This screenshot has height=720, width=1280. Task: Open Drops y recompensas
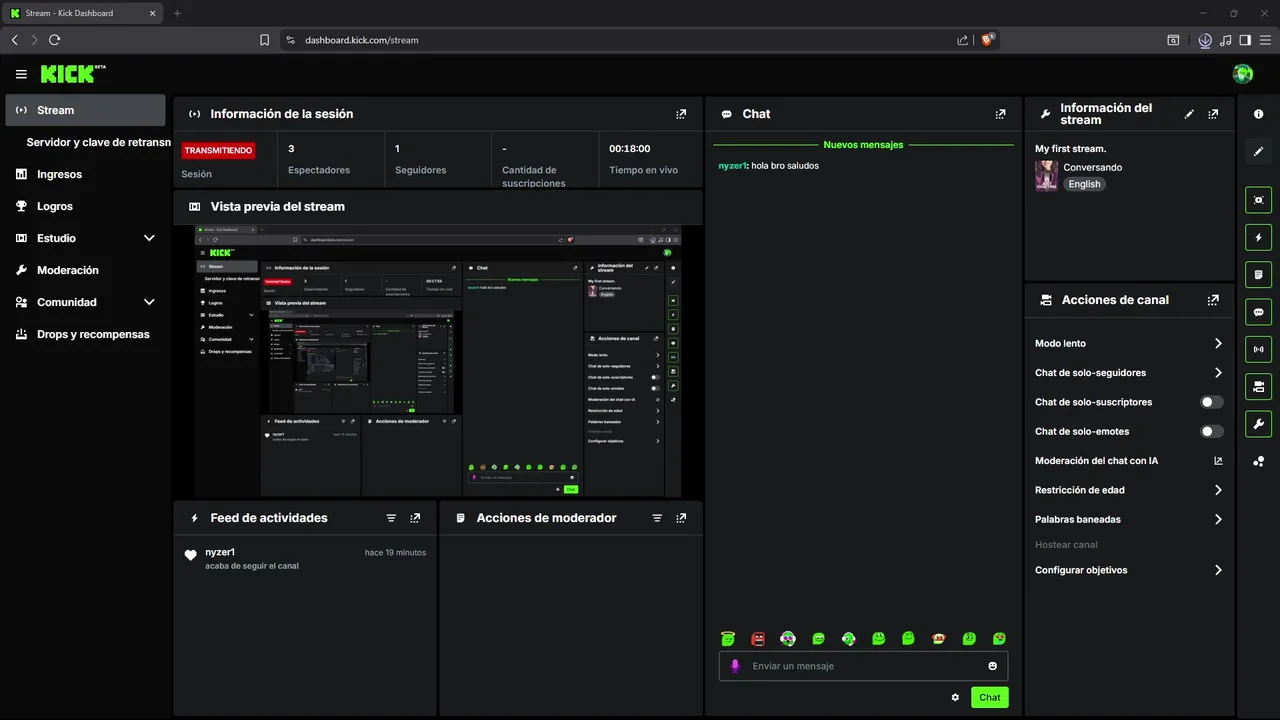click(85, 334)
